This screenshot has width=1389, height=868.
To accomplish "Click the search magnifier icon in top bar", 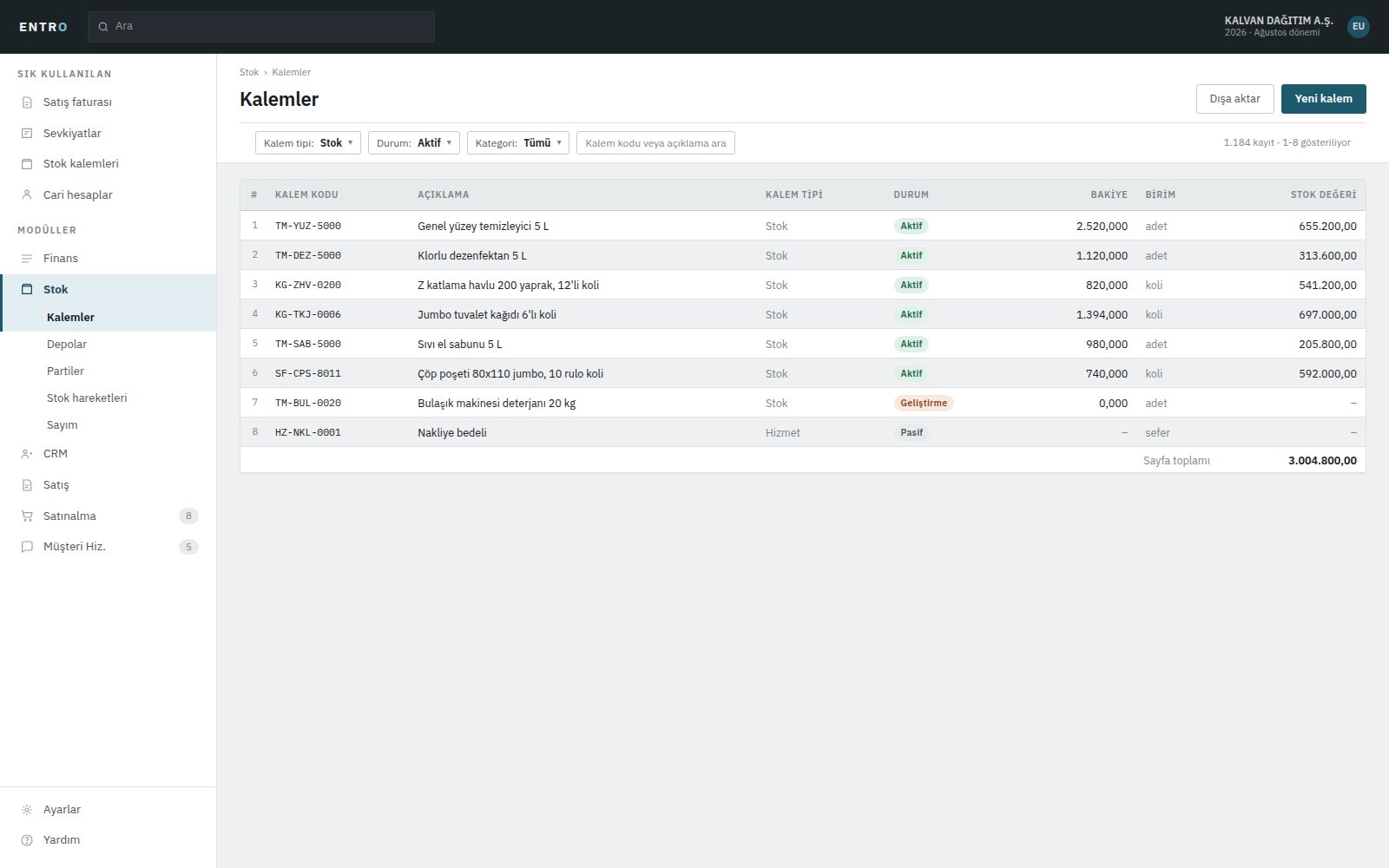I will click(103, 27).
